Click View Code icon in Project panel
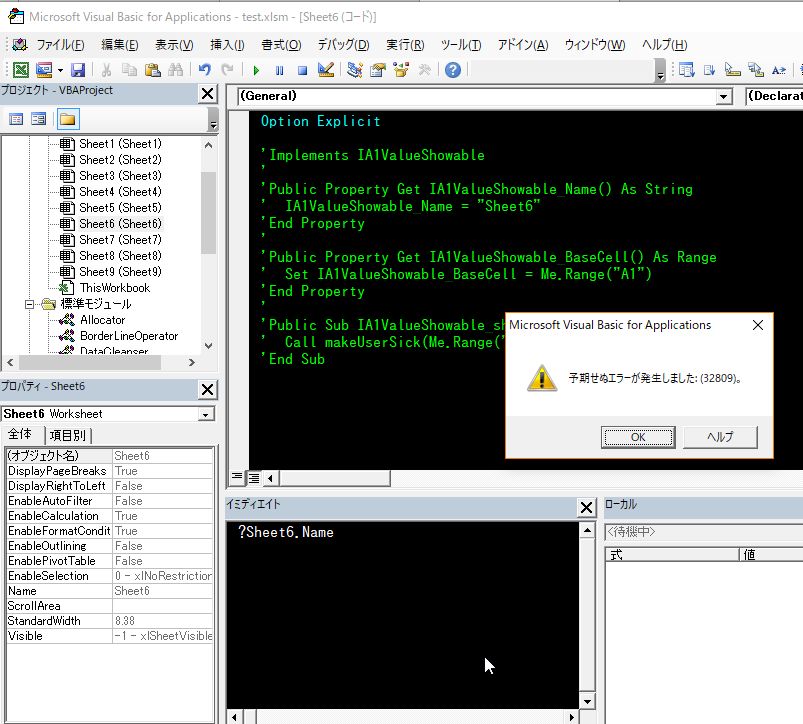 (x=16, y=119)
